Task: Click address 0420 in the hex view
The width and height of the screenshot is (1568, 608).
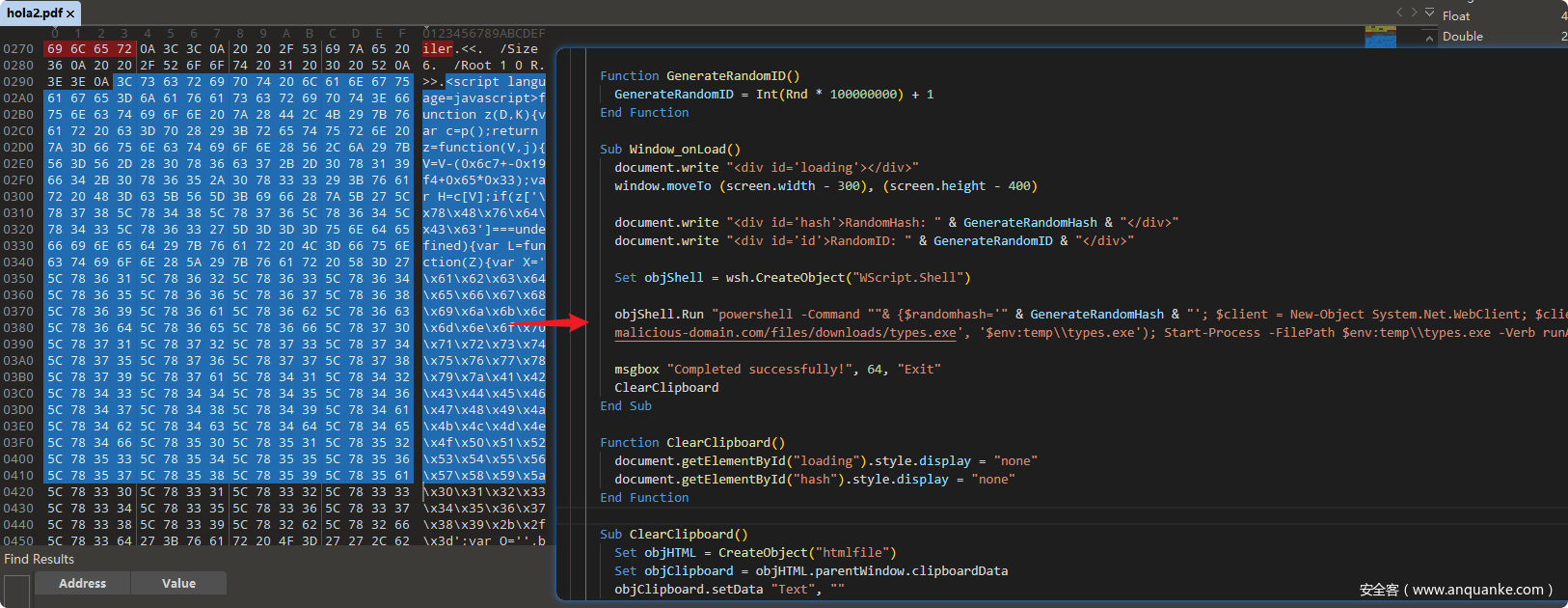Action: (x=18, y=491)
